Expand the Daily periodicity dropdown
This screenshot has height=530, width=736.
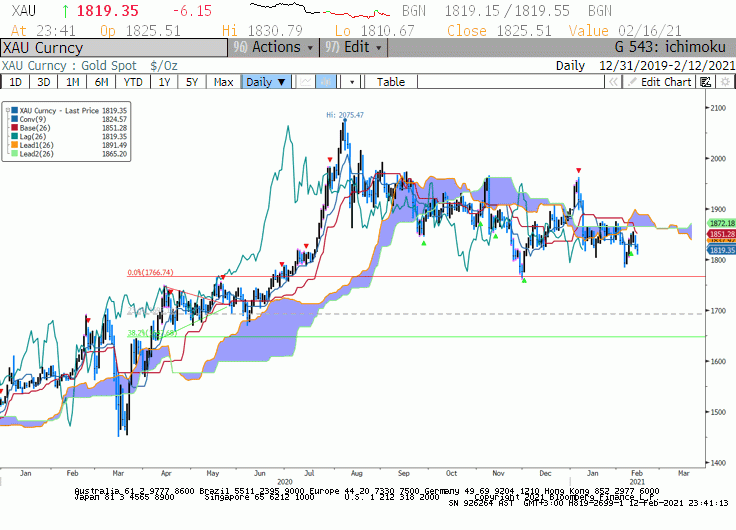coord(266,82)
